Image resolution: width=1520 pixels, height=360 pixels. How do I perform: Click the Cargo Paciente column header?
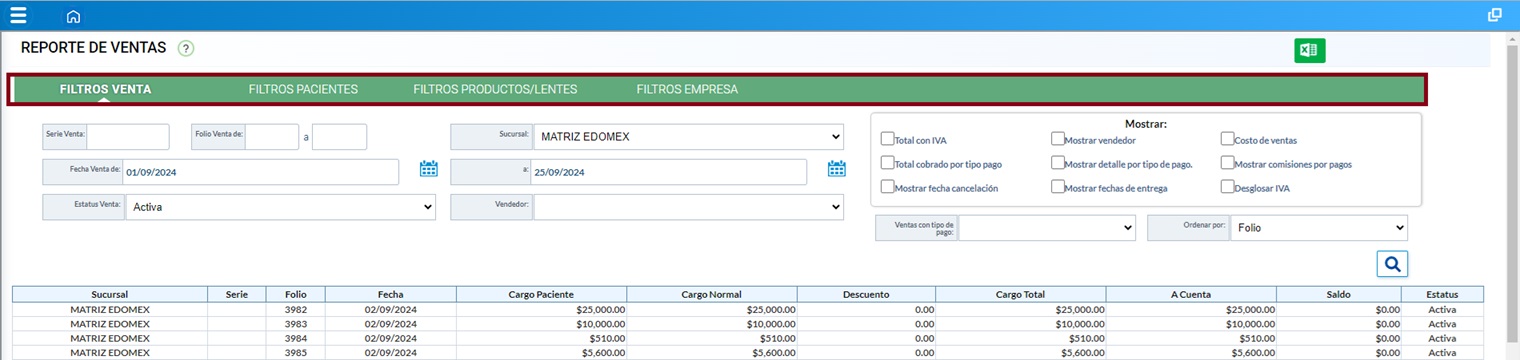[542, 295]
